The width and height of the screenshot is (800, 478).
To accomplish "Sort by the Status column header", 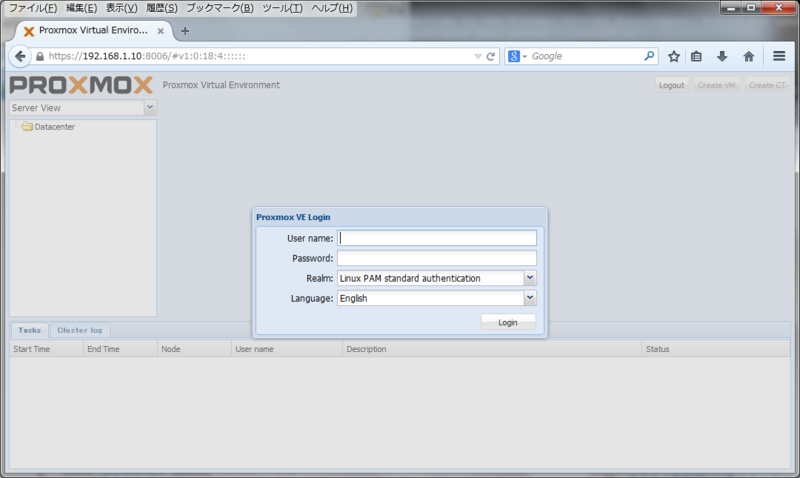I will [x=716, y=349].
